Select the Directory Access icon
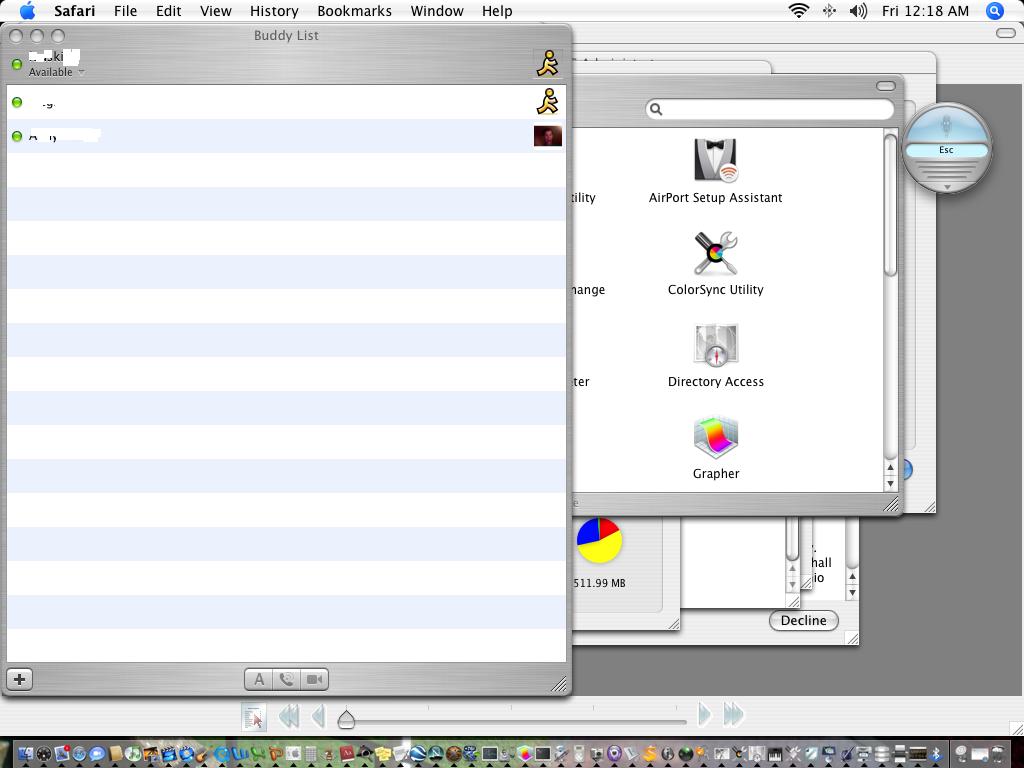Viewport: 1024px width, 768px height. tap(716, 345)
